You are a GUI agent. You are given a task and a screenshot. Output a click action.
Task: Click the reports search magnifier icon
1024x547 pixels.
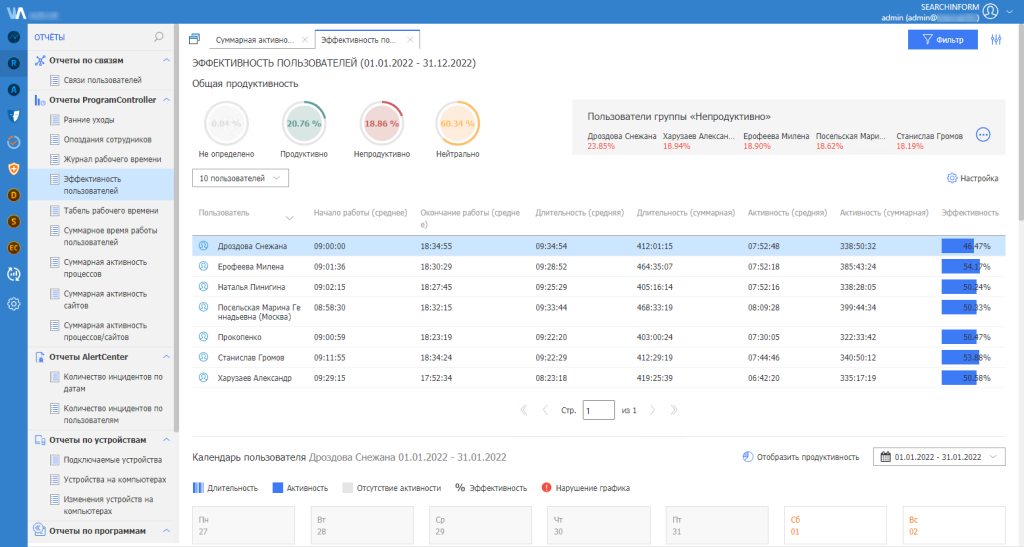pyautogui.click(x=159, y=37)
